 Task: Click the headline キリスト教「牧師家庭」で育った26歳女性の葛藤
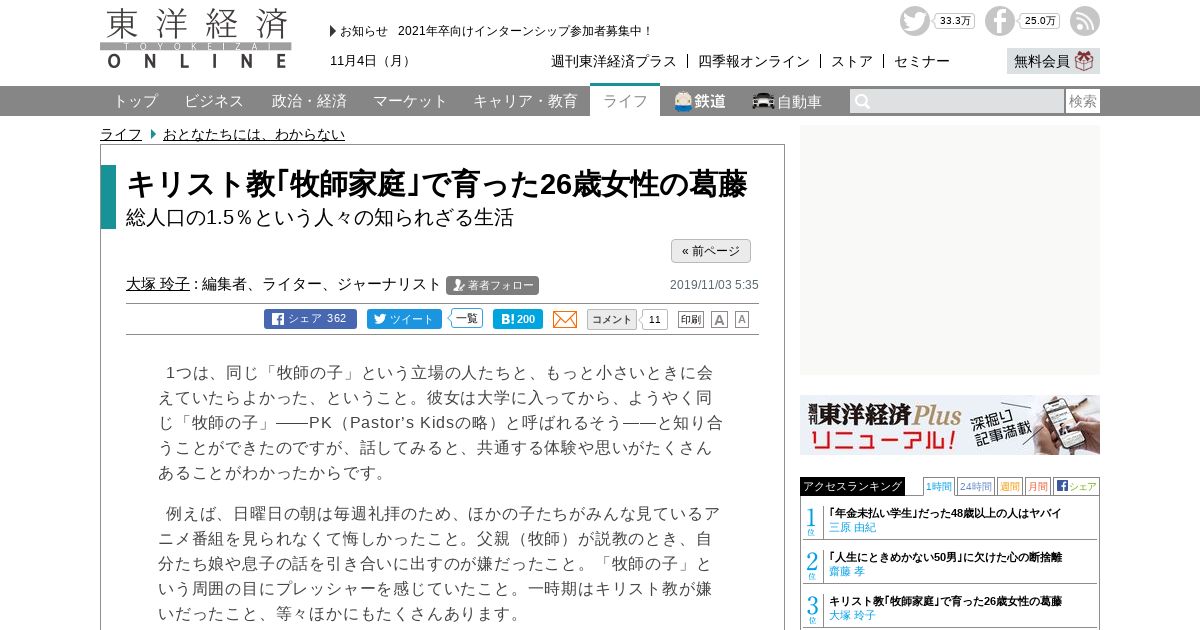(436, 184)
